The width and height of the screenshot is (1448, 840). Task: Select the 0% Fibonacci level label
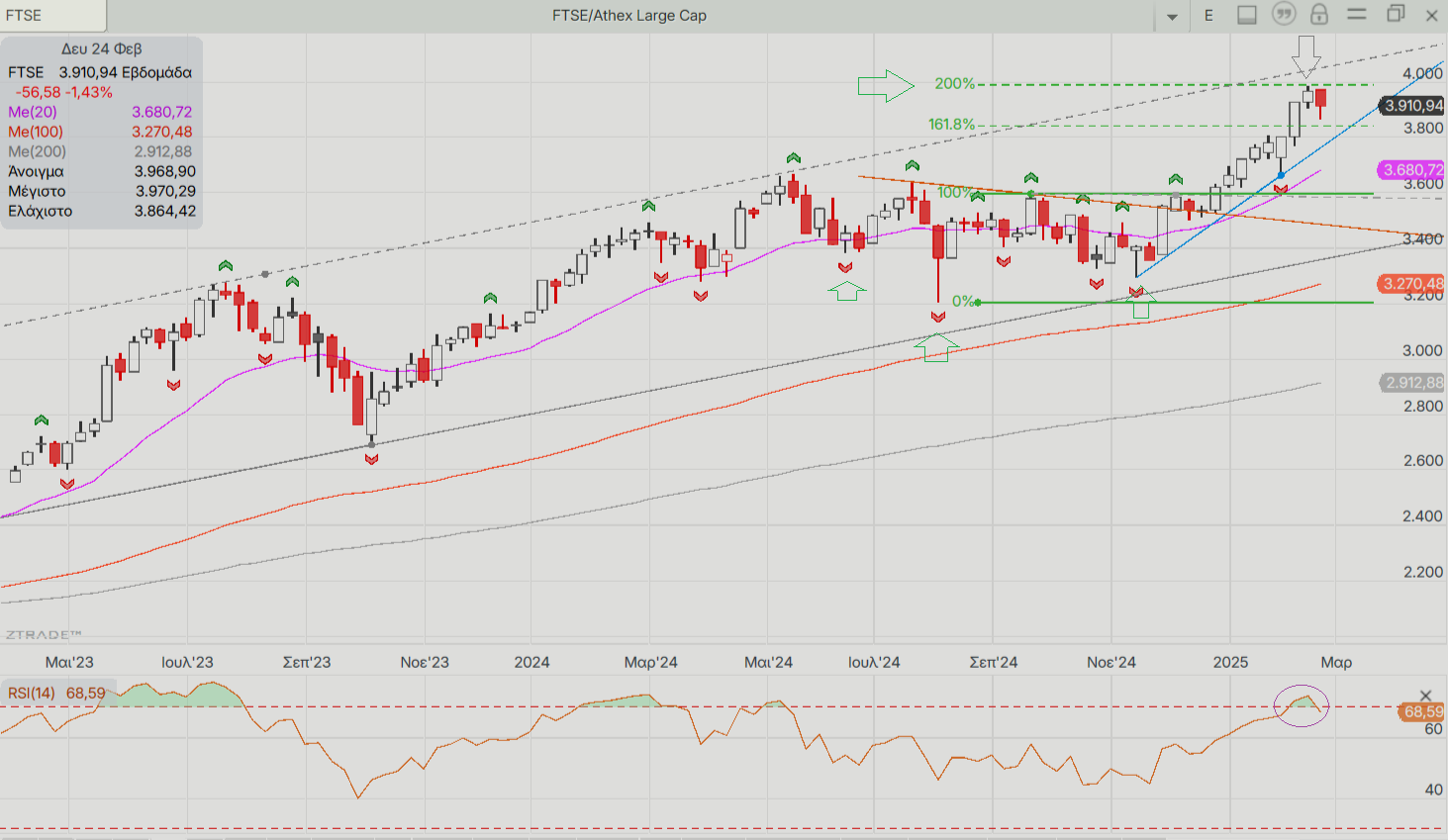[x=963, y=301]
